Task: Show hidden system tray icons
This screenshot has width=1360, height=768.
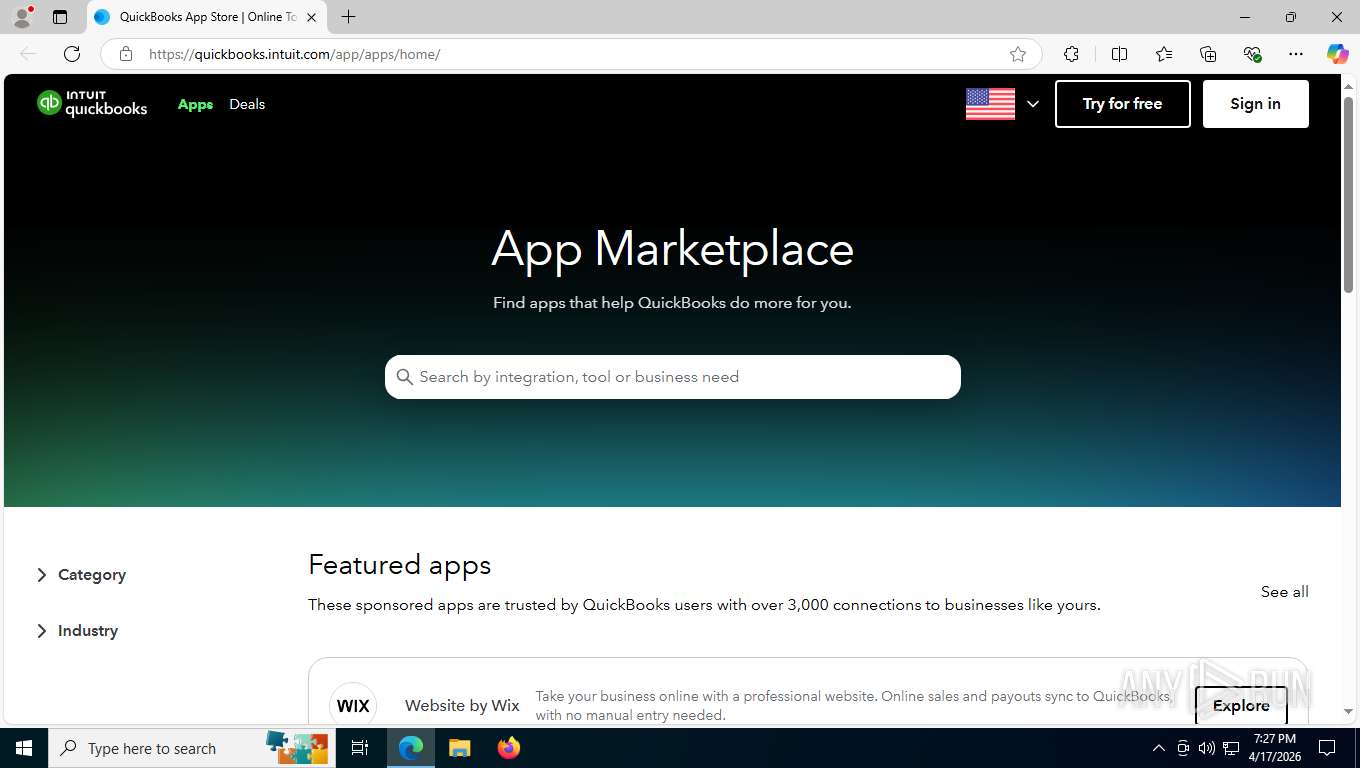Action: click(x=1159, y=748)
